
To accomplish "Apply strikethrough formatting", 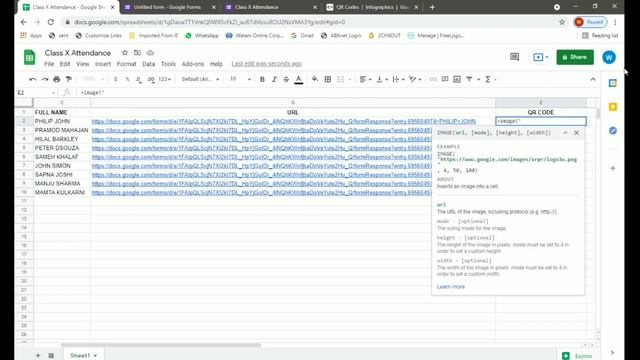I will click(x=286, y=79).
